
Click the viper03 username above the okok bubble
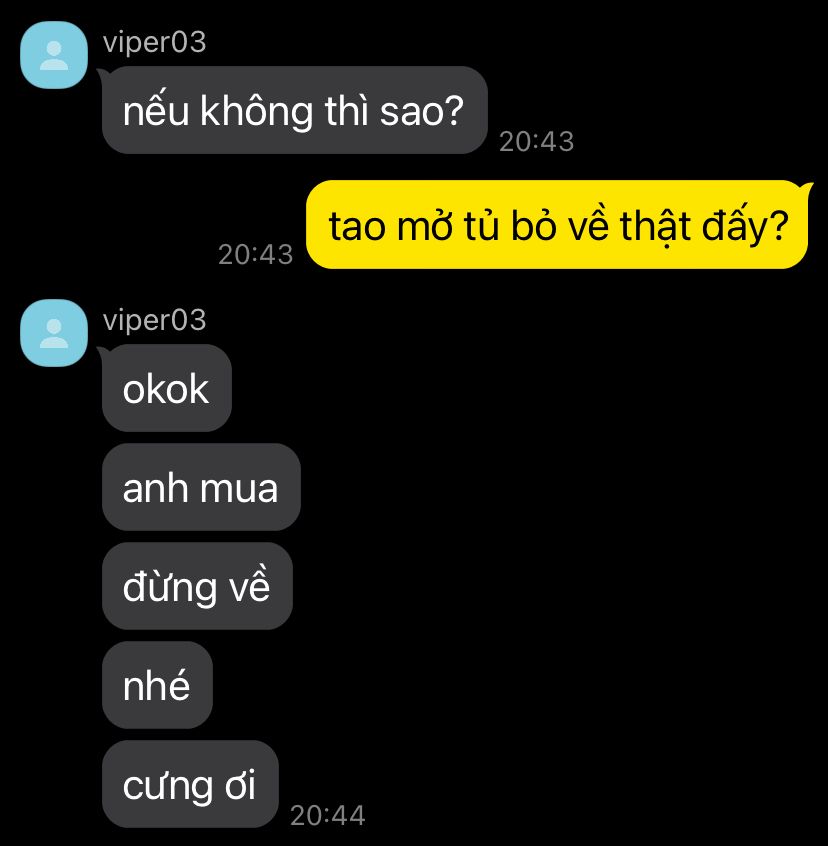pyautogui.click(x=154, y=320)
